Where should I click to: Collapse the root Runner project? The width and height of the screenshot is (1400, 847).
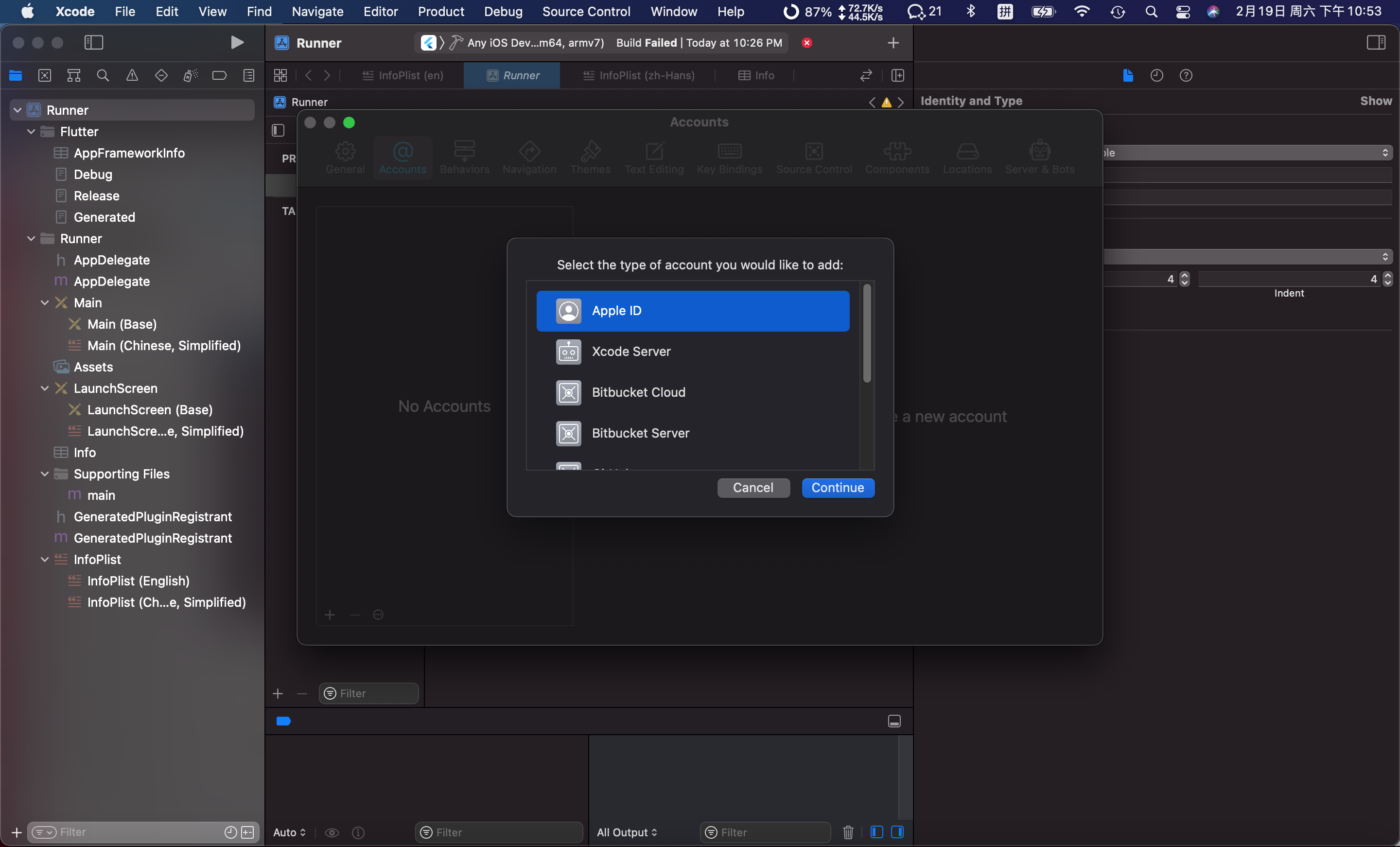17,110
